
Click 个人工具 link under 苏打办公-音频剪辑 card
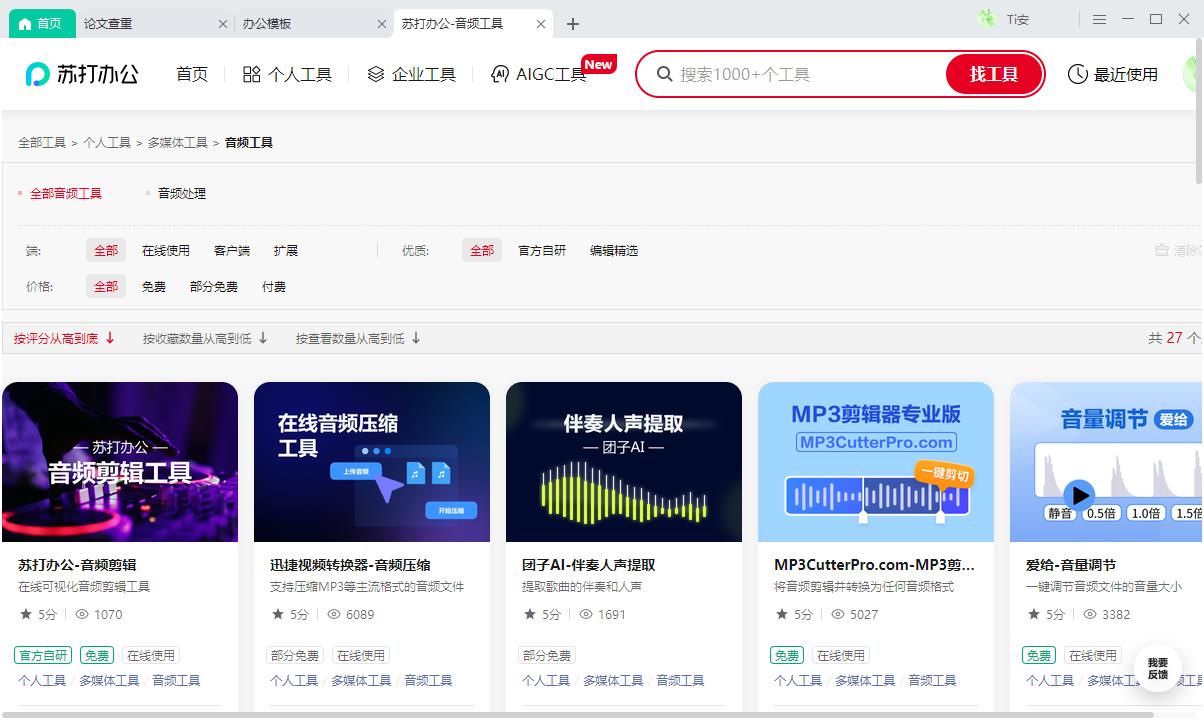point(42,681)
